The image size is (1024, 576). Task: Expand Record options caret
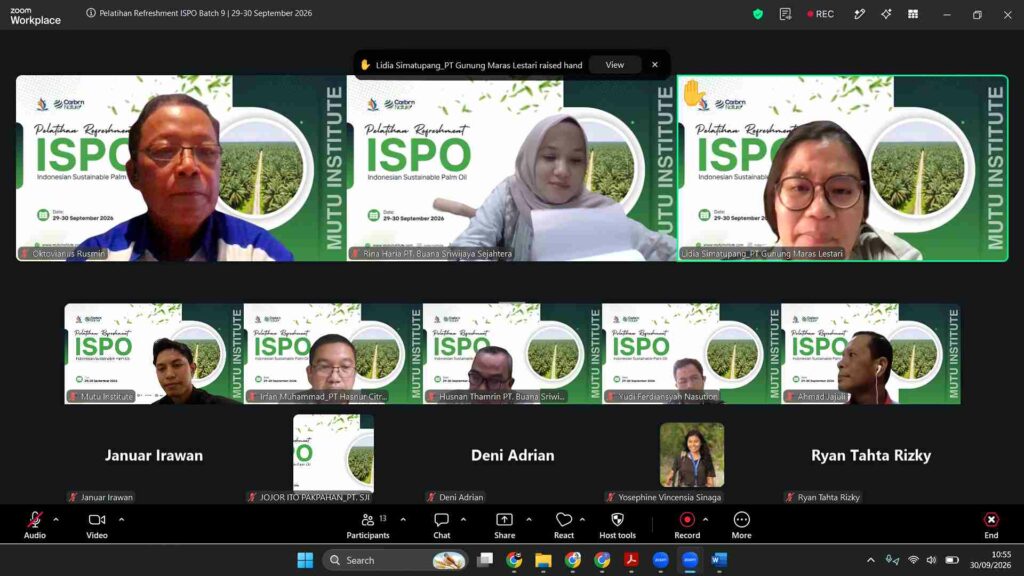[705, 520]
